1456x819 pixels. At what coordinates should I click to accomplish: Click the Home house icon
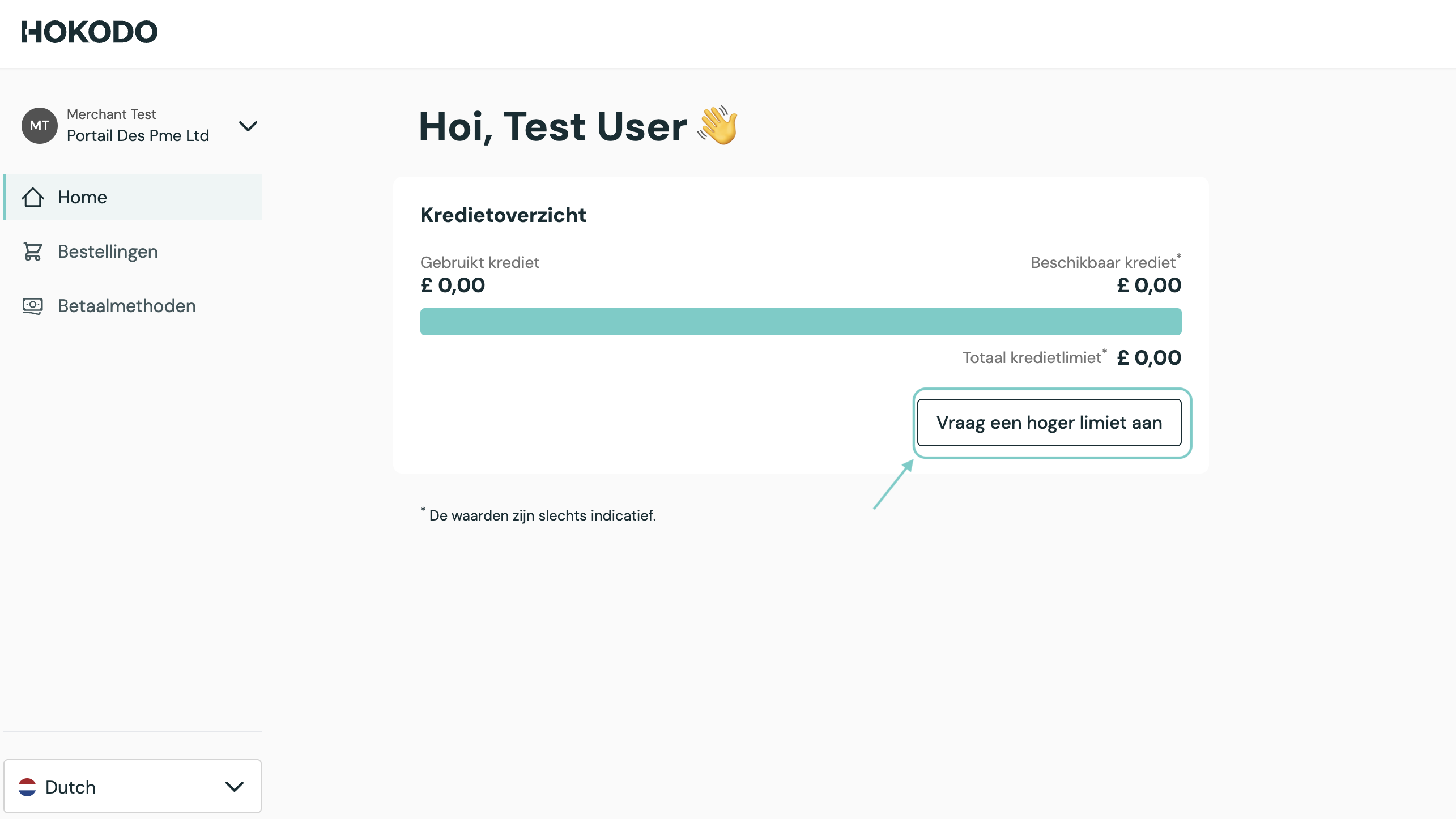[x=33, y=197]
